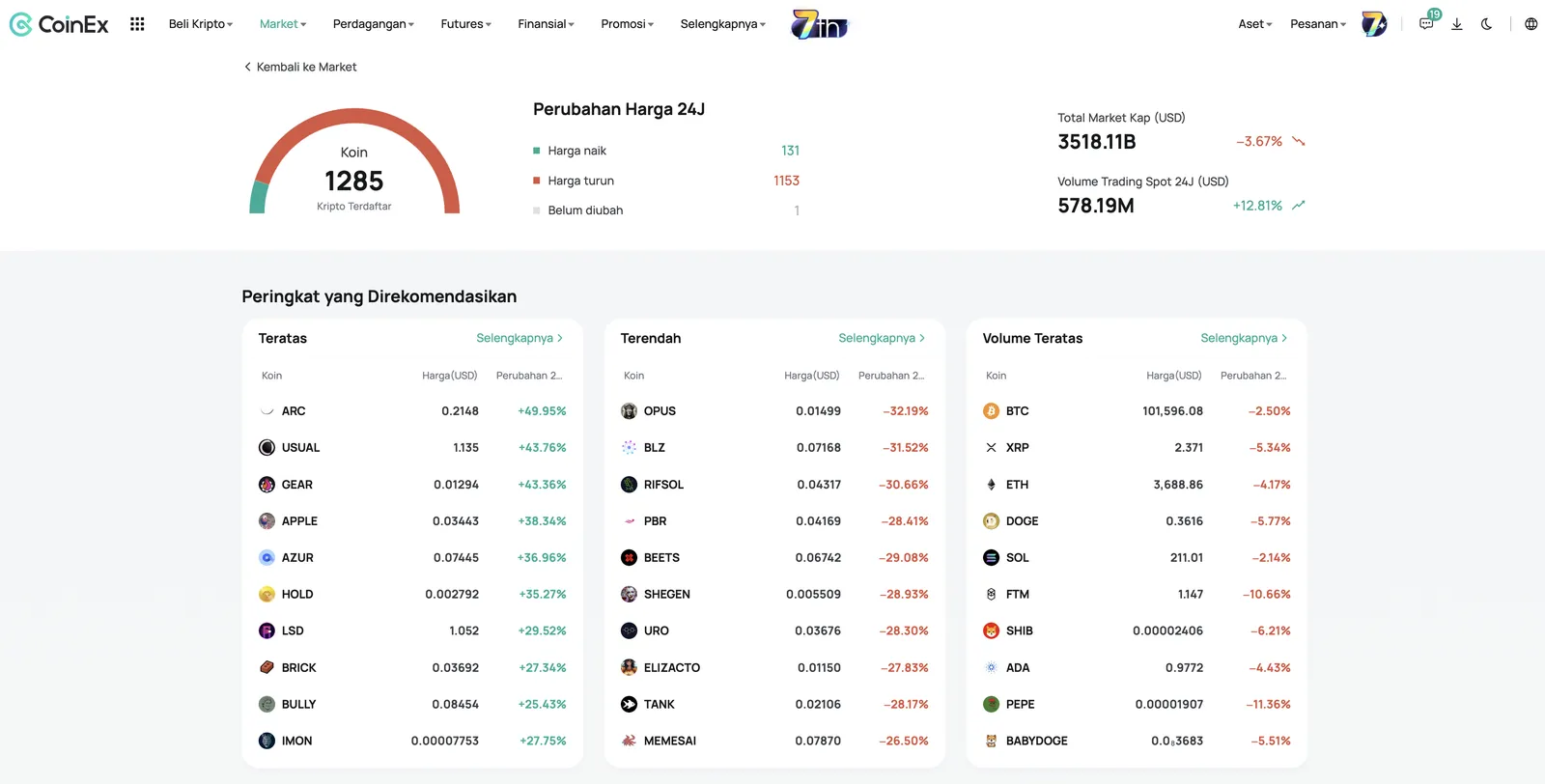Viewport: 1545px width, 784px height.
Task: Click BTC price 101,596.08
Action: (x=1173, y=411)
